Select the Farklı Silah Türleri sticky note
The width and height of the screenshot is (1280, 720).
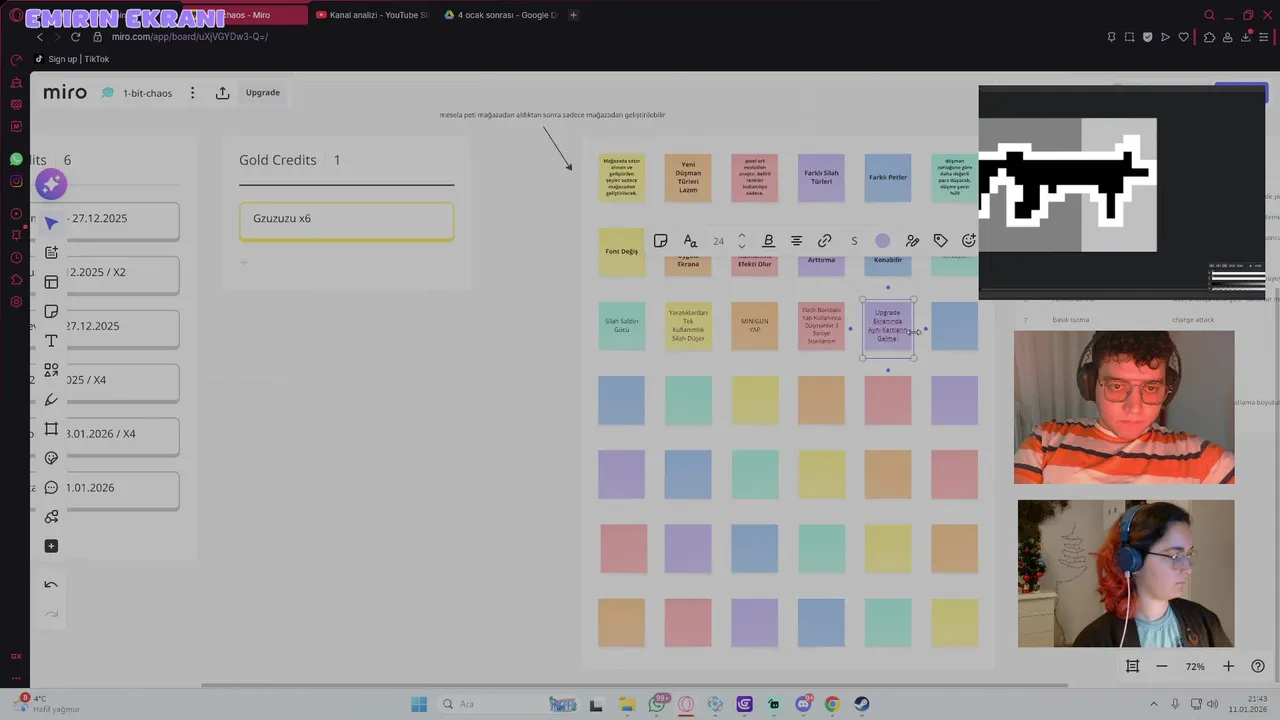(x=821, y=177)
